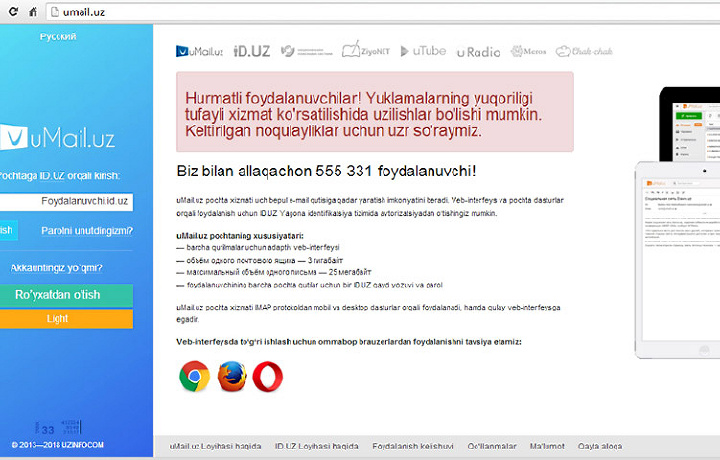This screenshot has height=460, width=720.
Task: Click the © 2013—2018 UZINFOCOM copyright text
Action: (x=58, y=445)
